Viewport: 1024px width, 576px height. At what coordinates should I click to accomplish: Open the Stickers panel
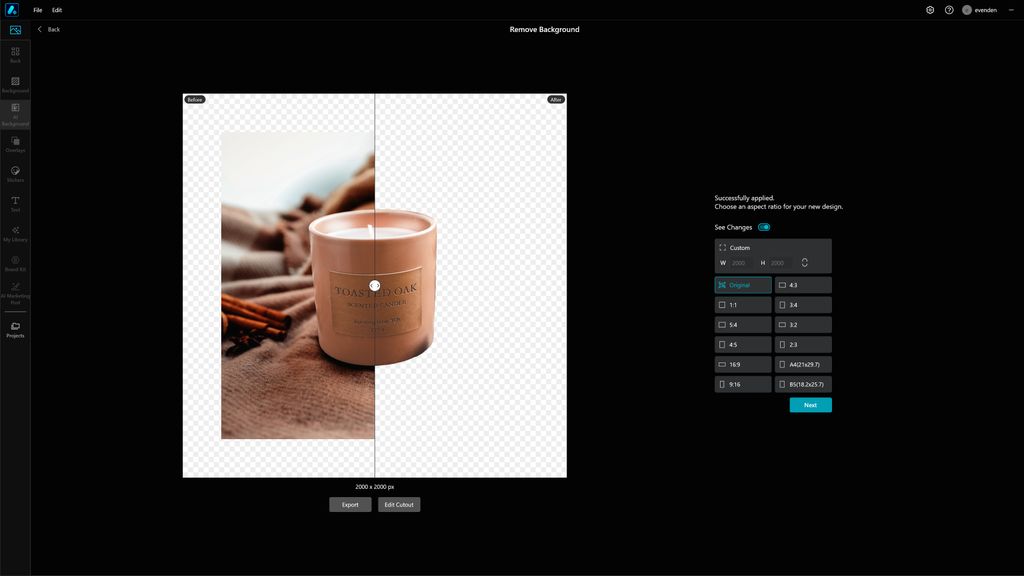(15, 175)
